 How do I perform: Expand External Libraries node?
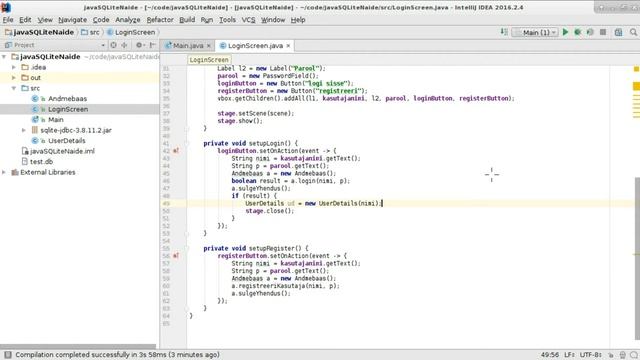[4, 172]
